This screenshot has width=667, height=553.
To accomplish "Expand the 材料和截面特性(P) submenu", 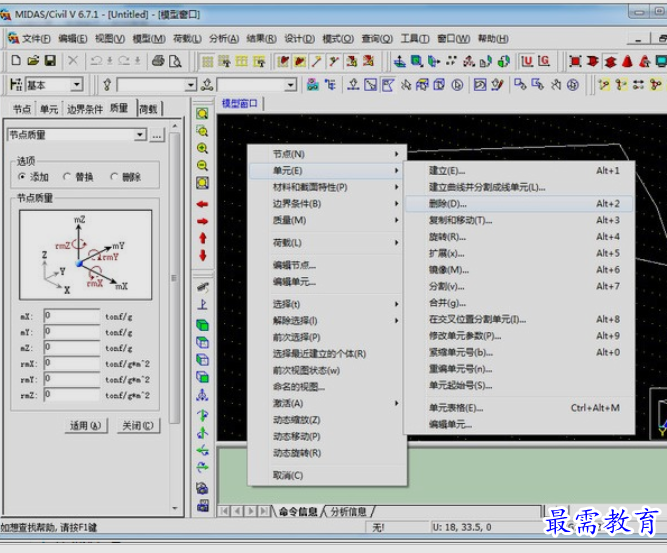I will [327, 187].
